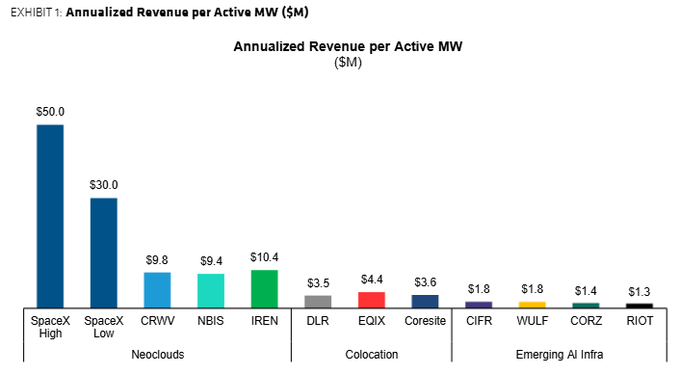Select the $1.4 value label

(x=586, y=290)
